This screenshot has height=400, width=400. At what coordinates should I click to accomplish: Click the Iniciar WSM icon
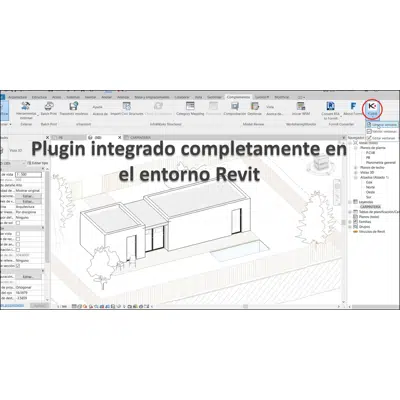coord(301,107)
